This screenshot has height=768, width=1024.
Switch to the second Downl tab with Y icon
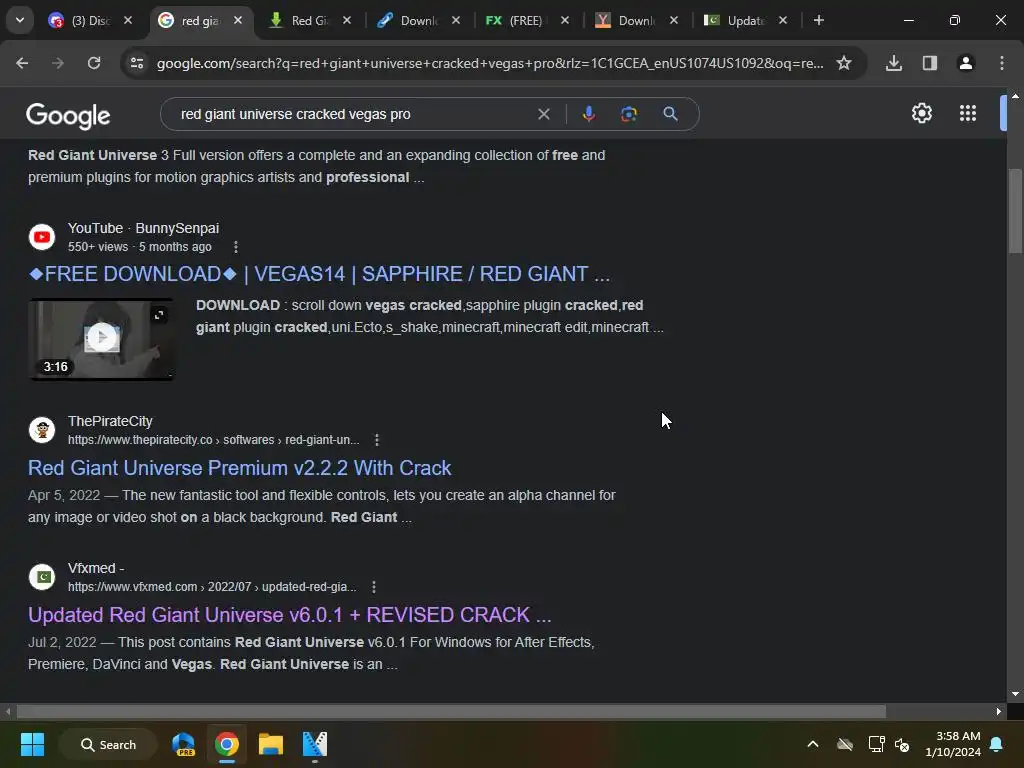click(625, 20)
